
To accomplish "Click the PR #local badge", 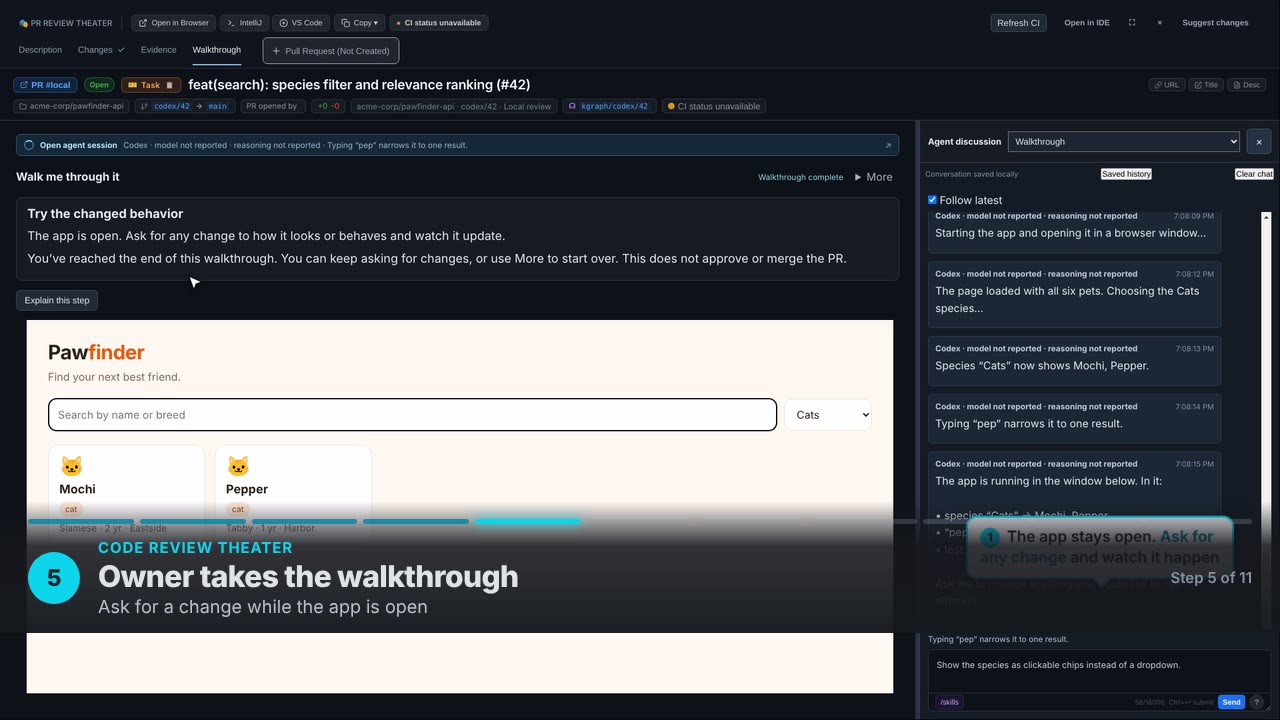I will (46, 85).
